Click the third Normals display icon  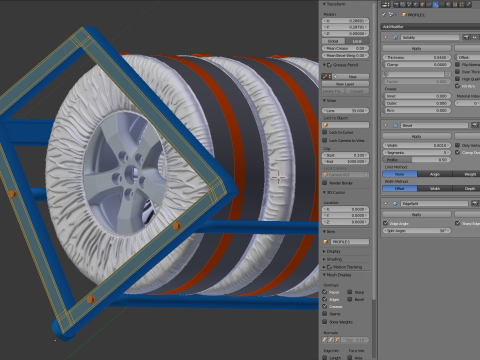coord(337,340)
